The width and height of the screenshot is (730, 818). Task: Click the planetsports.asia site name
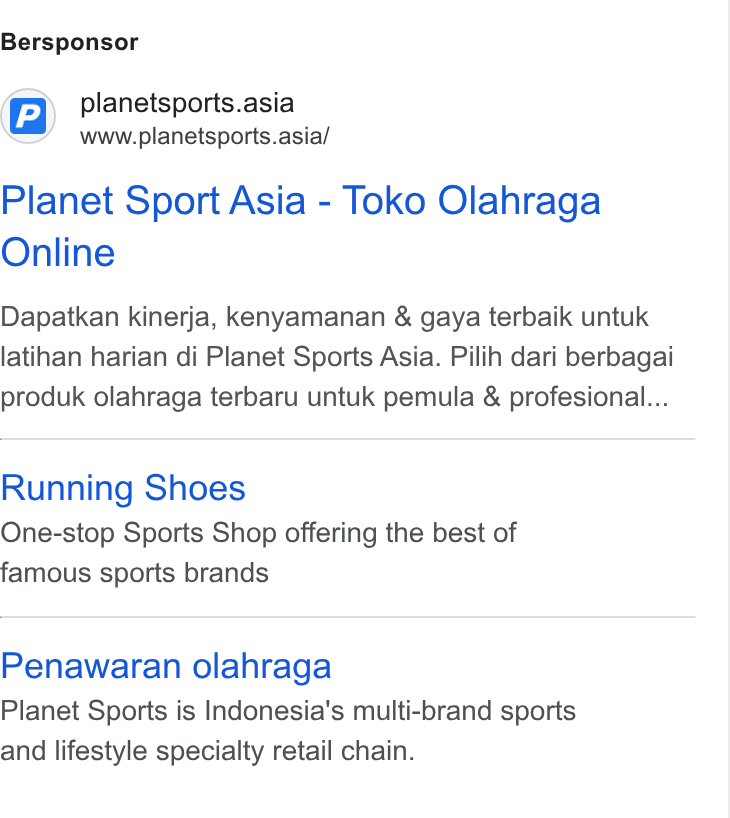[187, 103]
